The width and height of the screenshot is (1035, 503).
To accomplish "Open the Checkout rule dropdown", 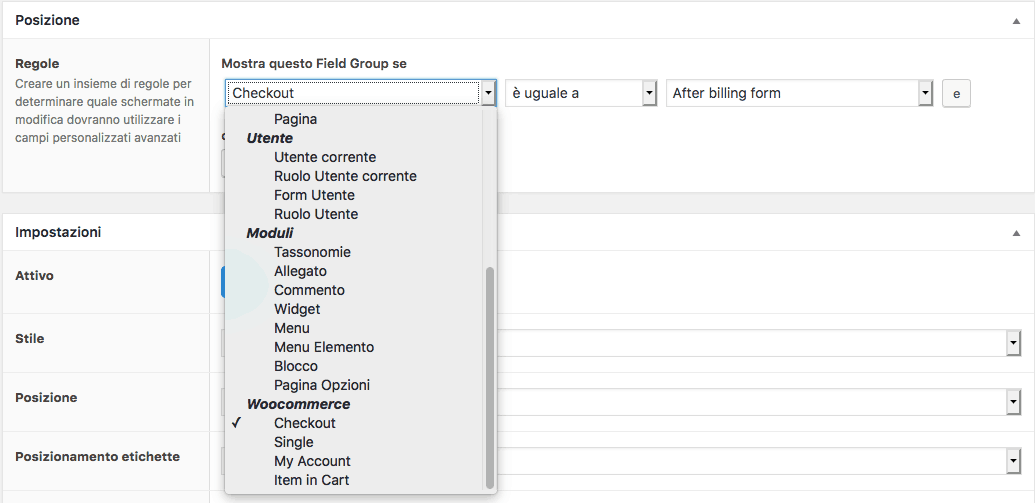I will coord(360,93).
